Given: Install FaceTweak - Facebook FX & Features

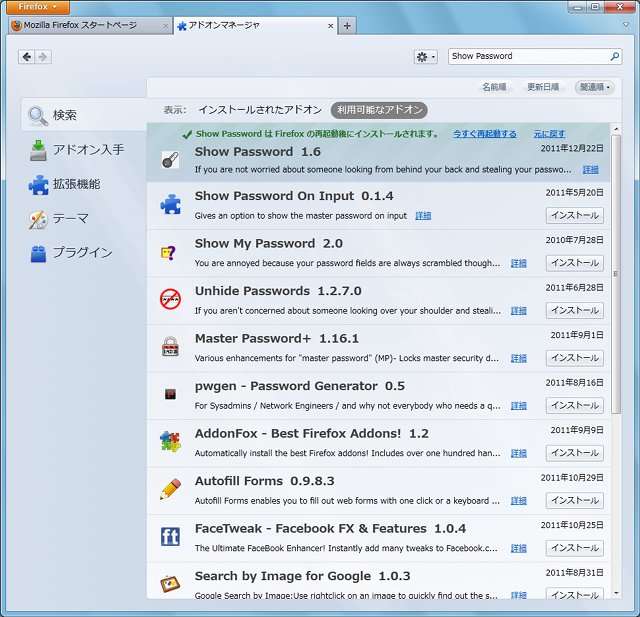Looking at the screenshot, I should click(x=575, y=548).
